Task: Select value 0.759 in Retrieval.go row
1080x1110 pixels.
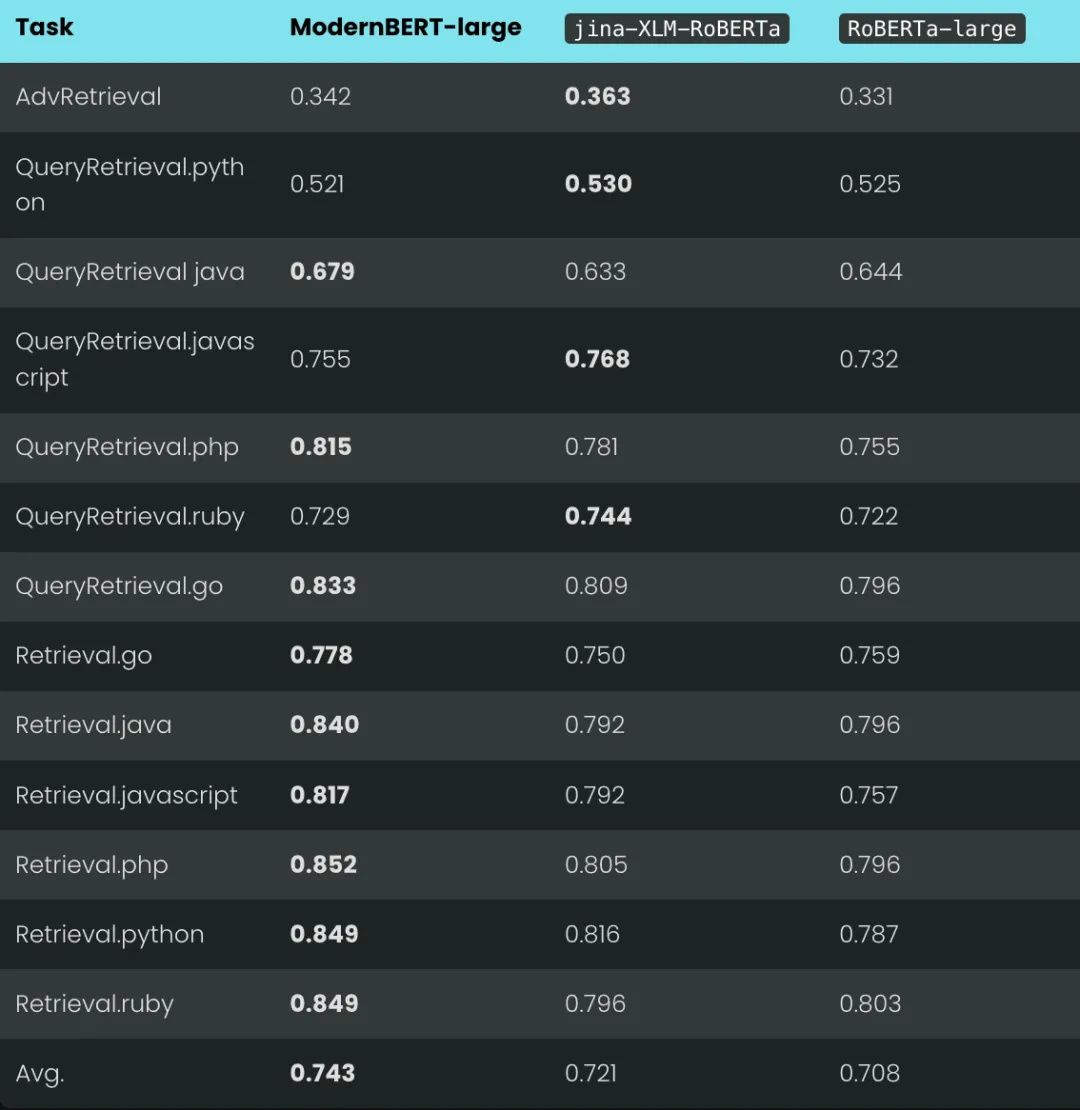Action: (869, 655)
